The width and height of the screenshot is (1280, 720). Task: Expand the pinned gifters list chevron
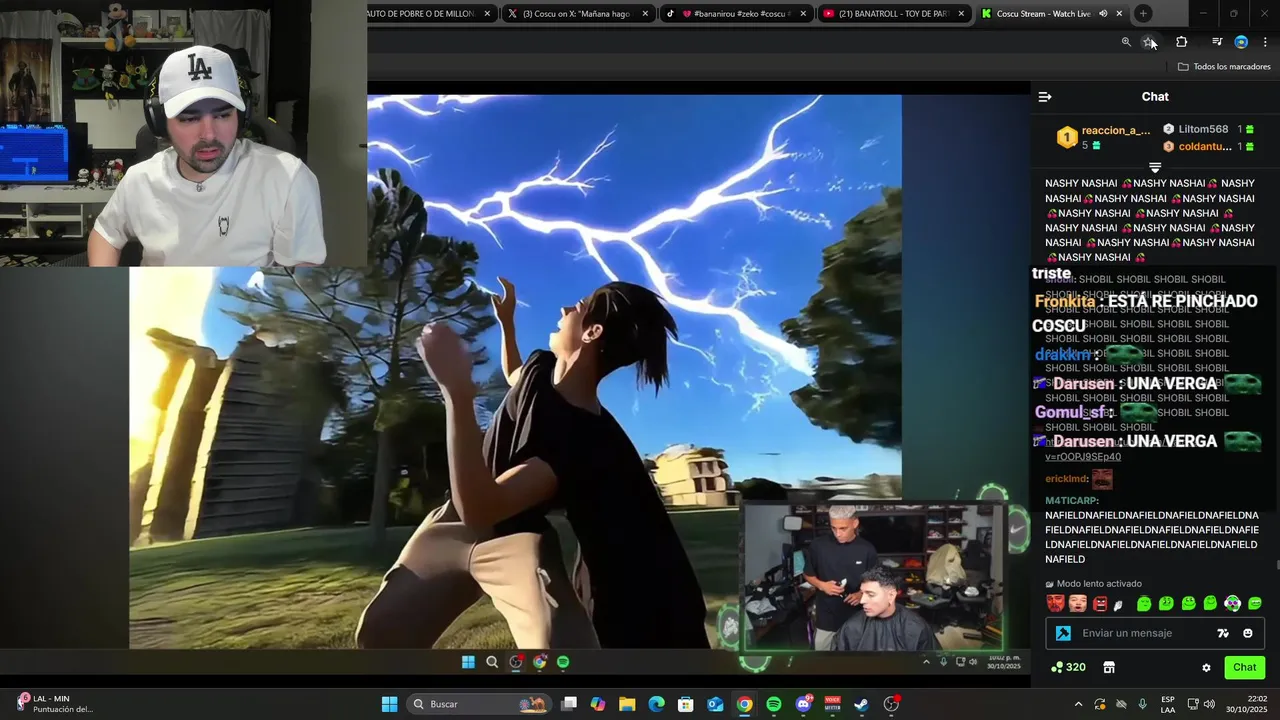[1155, 168]
